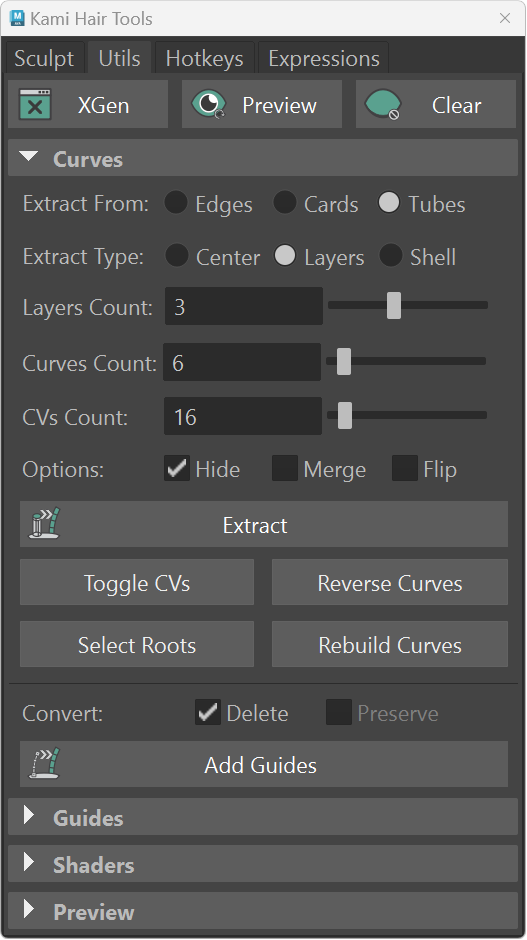Collapse the Curves section
Screen dimensions: 527x940
pos(28,157)
